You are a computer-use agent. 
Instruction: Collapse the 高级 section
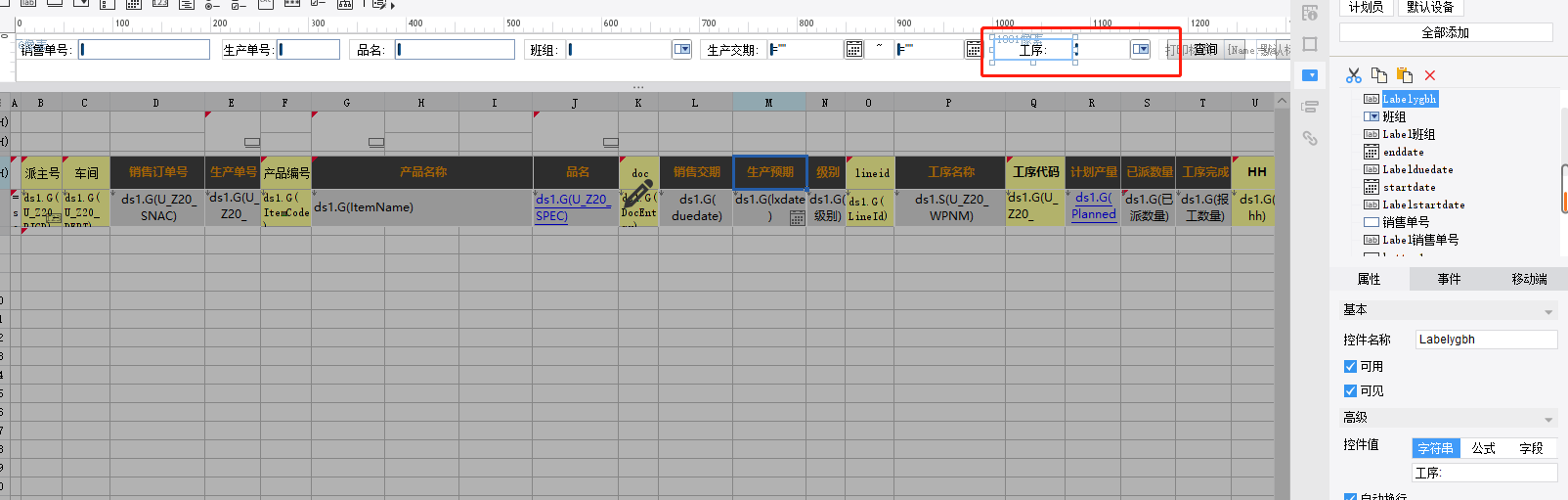[1548, 420]
